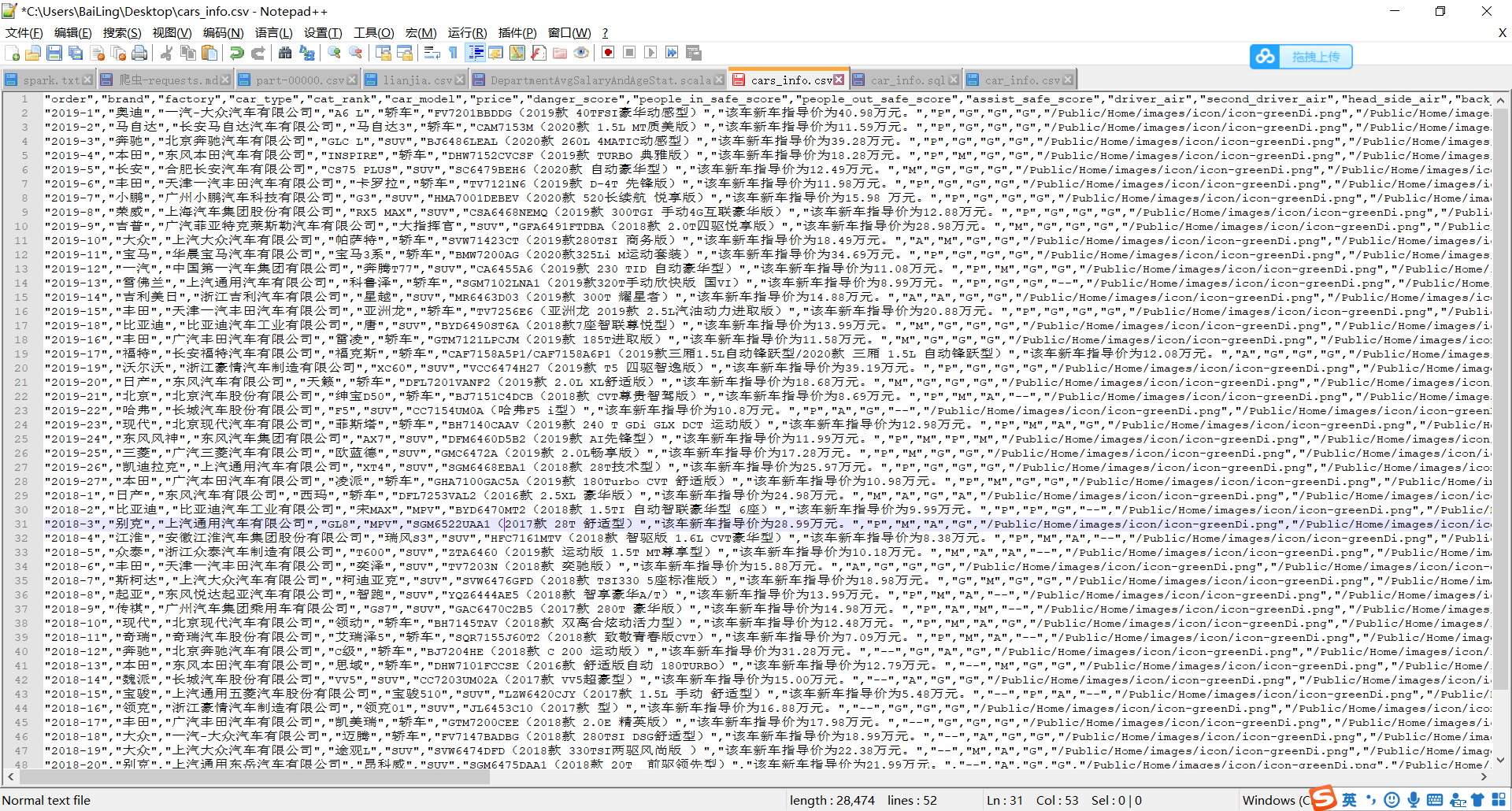Click the Zoom In magnifier icon
This screenshot has height=811, width=1512.
pos(335,53)
